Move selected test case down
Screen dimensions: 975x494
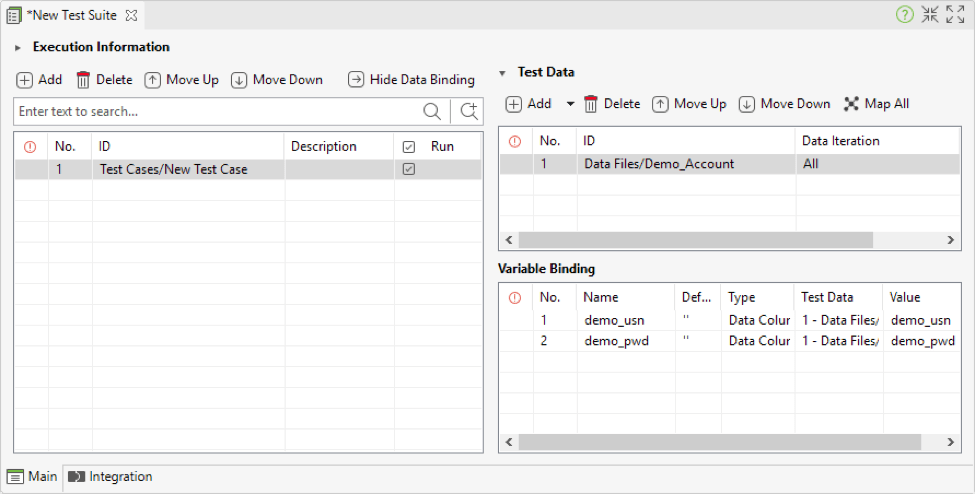point(277,80)
